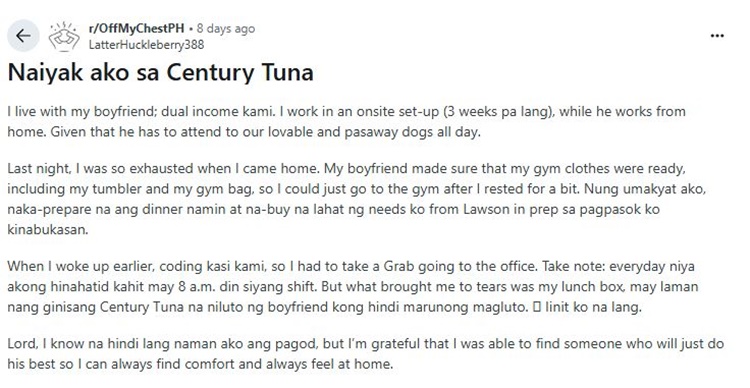
Task: Open the OffMyChestPH community avatar
Action: 65,36
